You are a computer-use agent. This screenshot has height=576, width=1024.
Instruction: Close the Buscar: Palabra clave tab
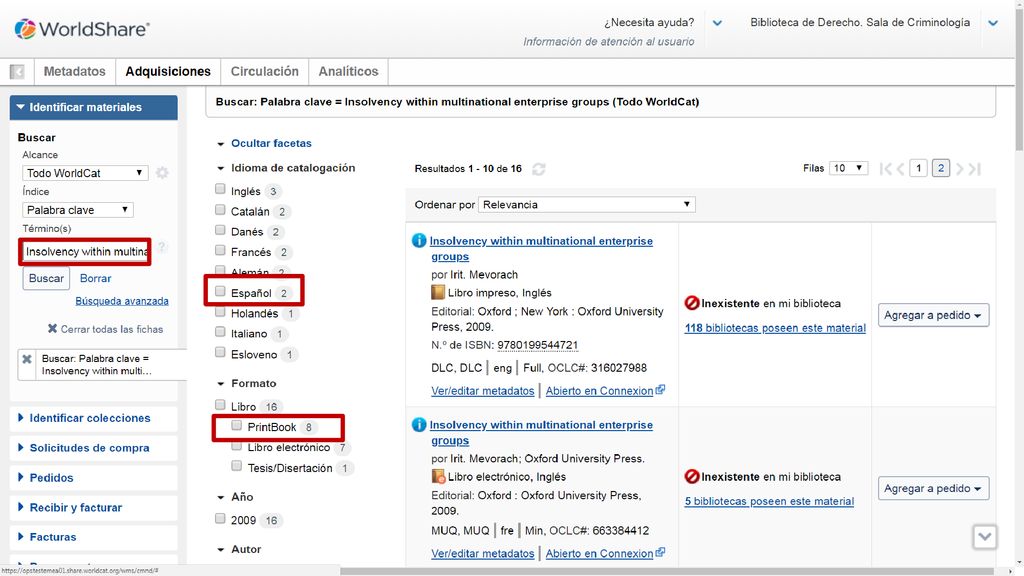(27, 359)
